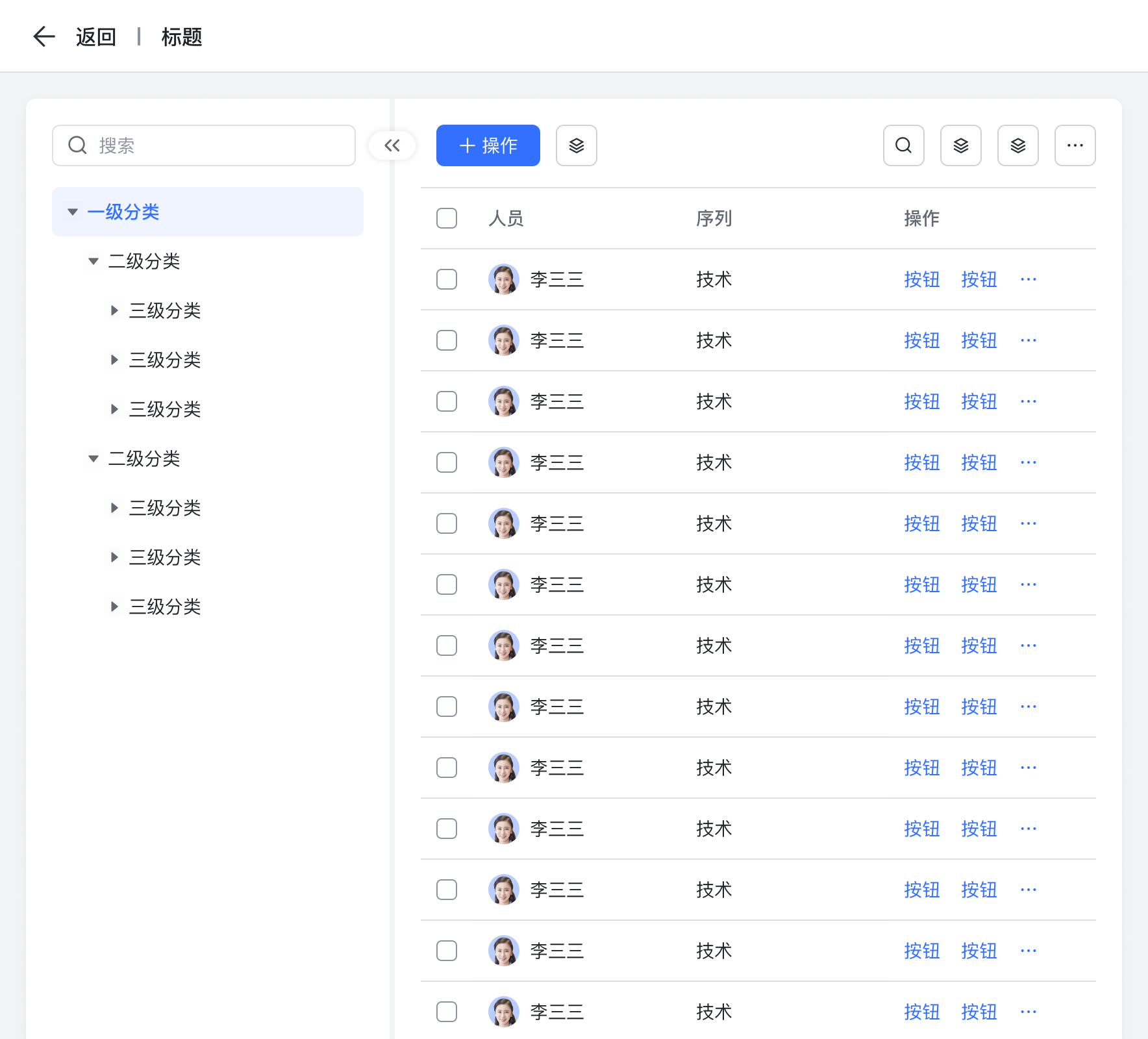Click the first row avatar of 李三三
1148x1039 pixels.
point(503,279)
